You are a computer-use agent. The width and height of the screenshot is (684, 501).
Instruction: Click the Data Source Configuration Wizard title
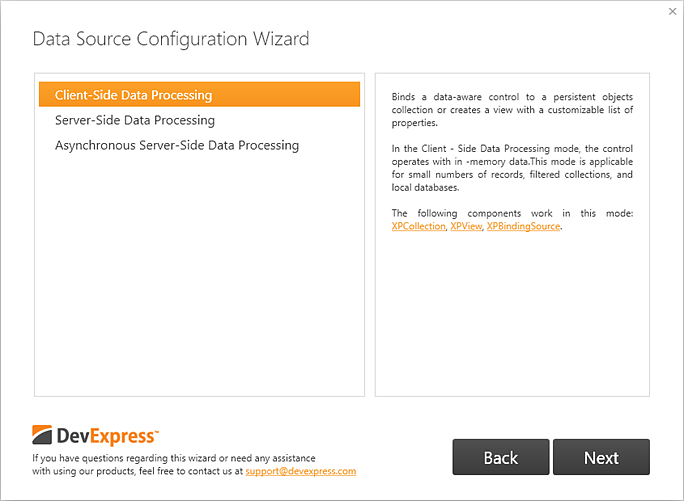tap(171, 39)
